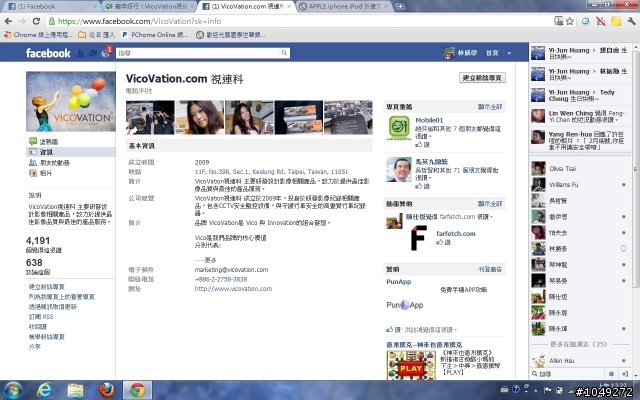640x400 pixels.
Task: Click Yi-Jun Huang top ticker story
Action: 580,53
